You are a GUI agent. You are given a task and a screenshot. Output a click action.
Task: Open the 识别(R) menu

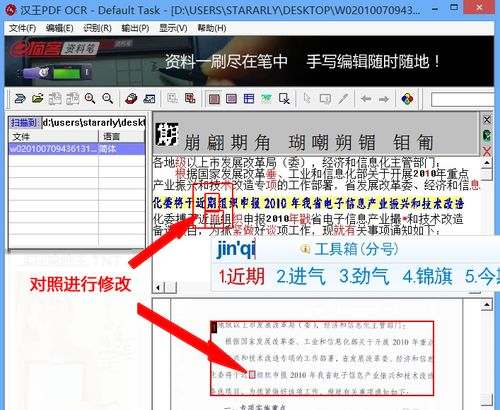[x=97, y=28]
